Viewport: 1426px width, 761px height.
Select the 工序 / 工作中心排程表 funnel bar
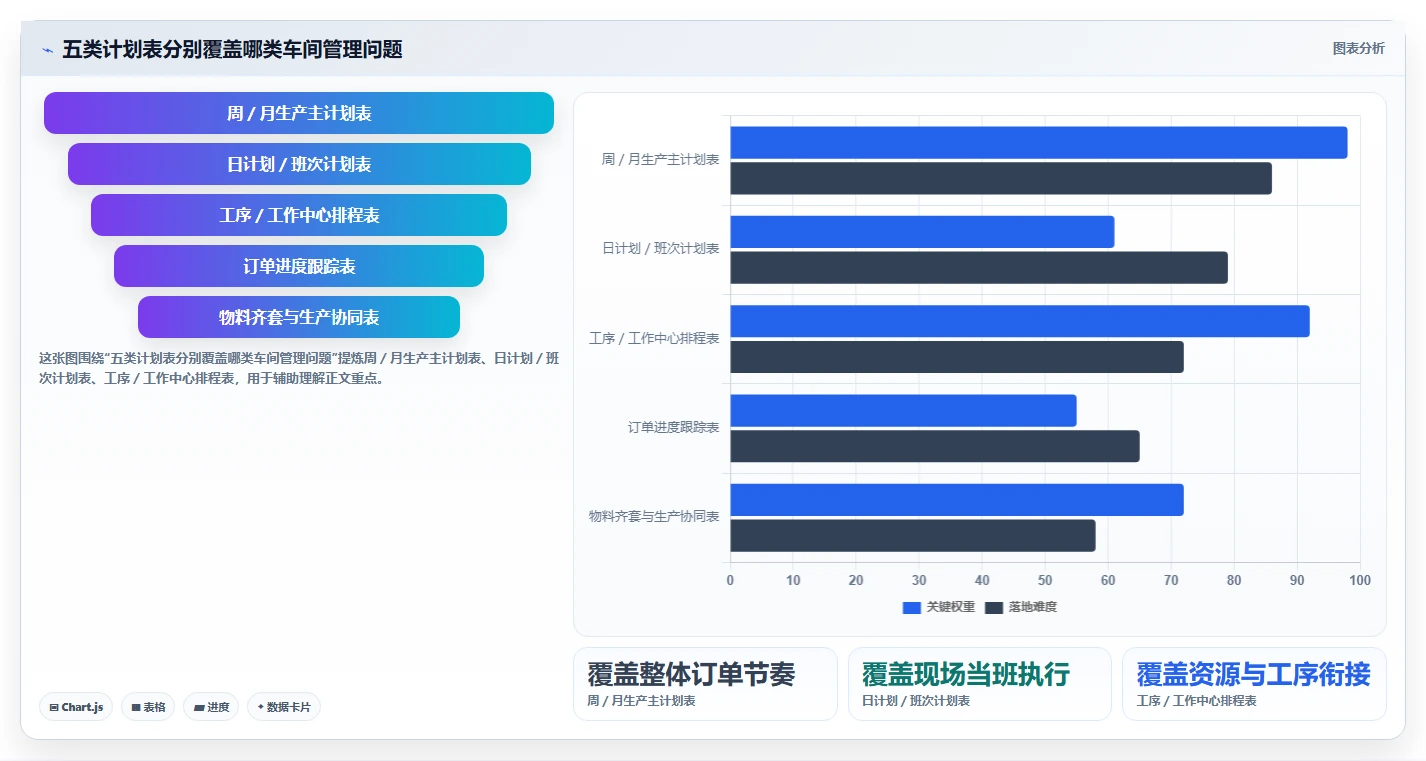(x=299, y=215)
